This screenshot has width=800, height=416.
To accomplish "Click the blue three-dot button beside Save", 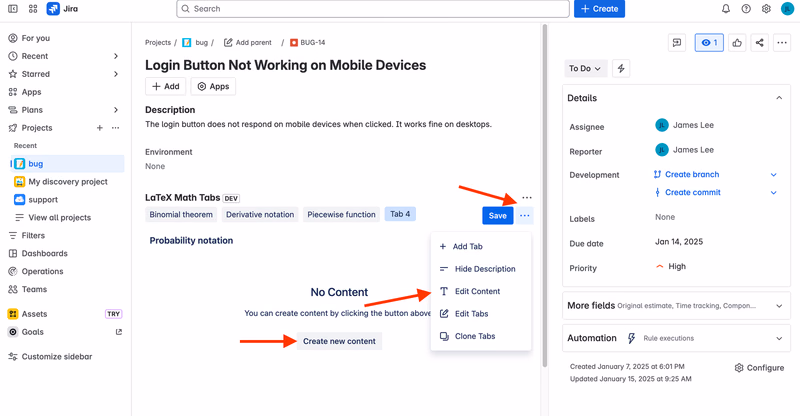I will (524, 215).
